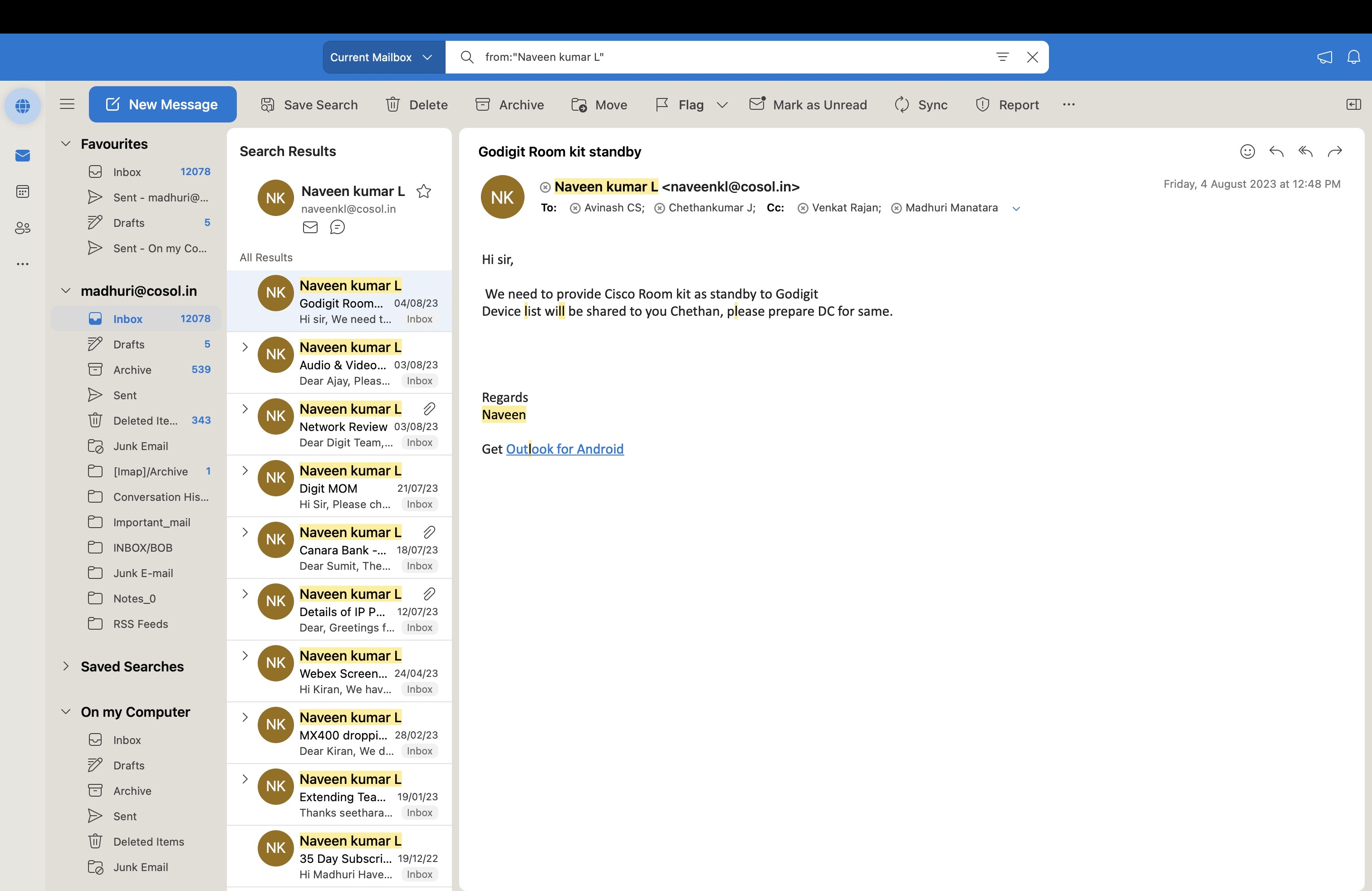Click the Forward arrow icon
Viewport: 1372px width, 891px height.
pyautogui.click(x=1334, y=152)
